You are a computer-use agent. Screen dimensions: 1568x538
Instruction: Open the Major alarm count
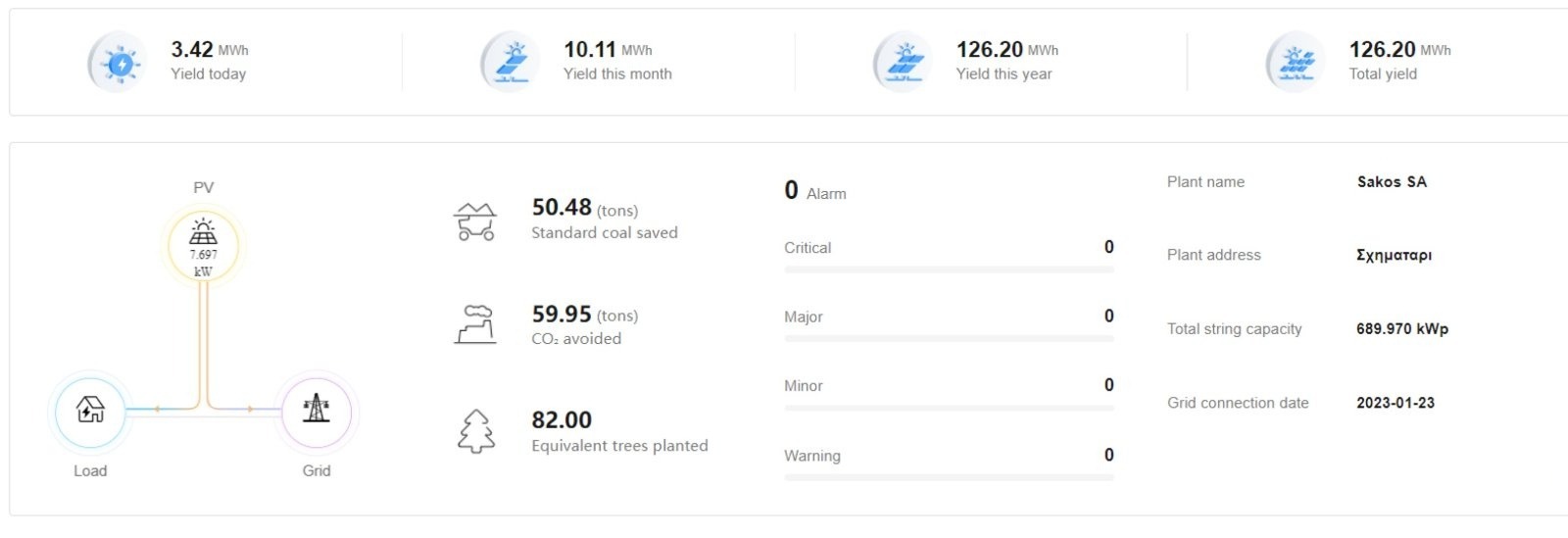(x=1108, y=316)
